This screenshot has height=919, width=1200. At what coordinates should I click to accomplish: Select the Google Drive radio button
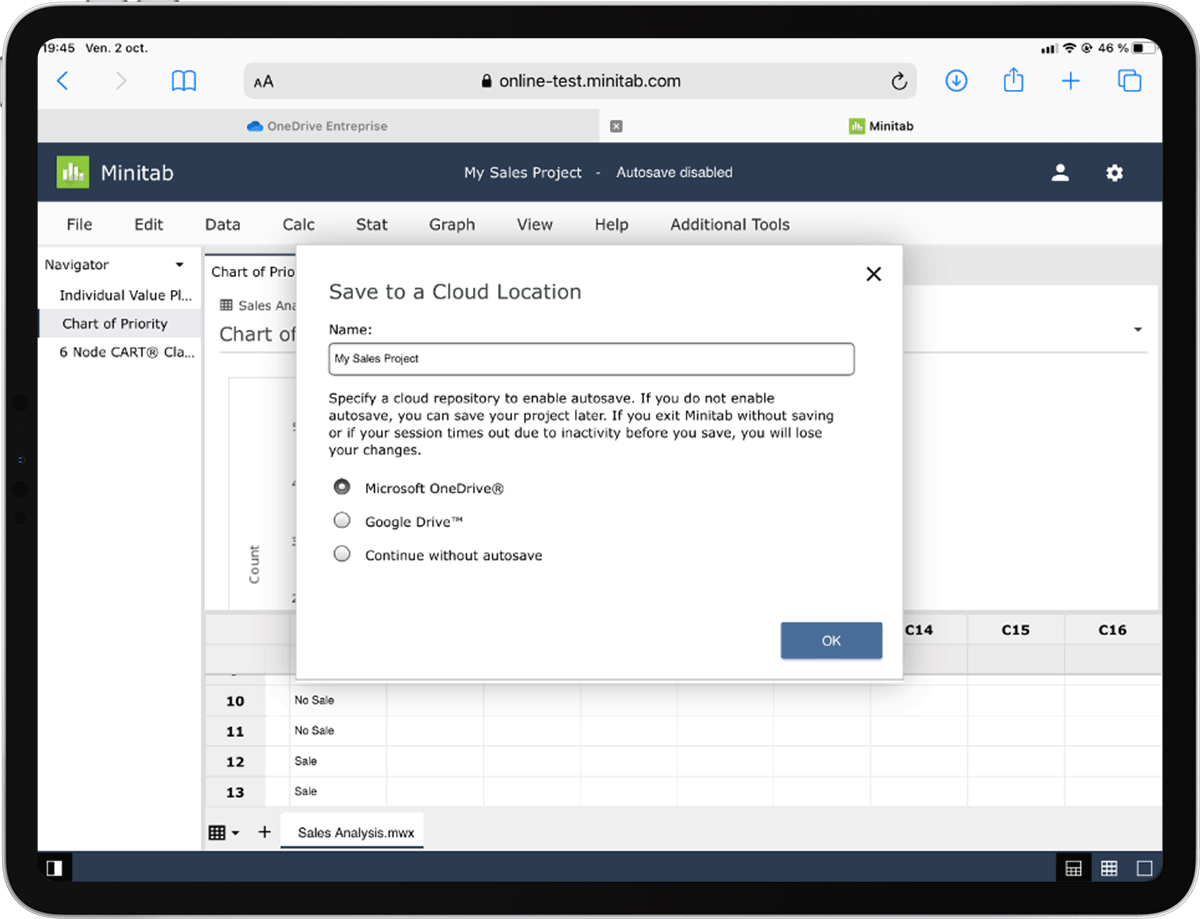341,520
